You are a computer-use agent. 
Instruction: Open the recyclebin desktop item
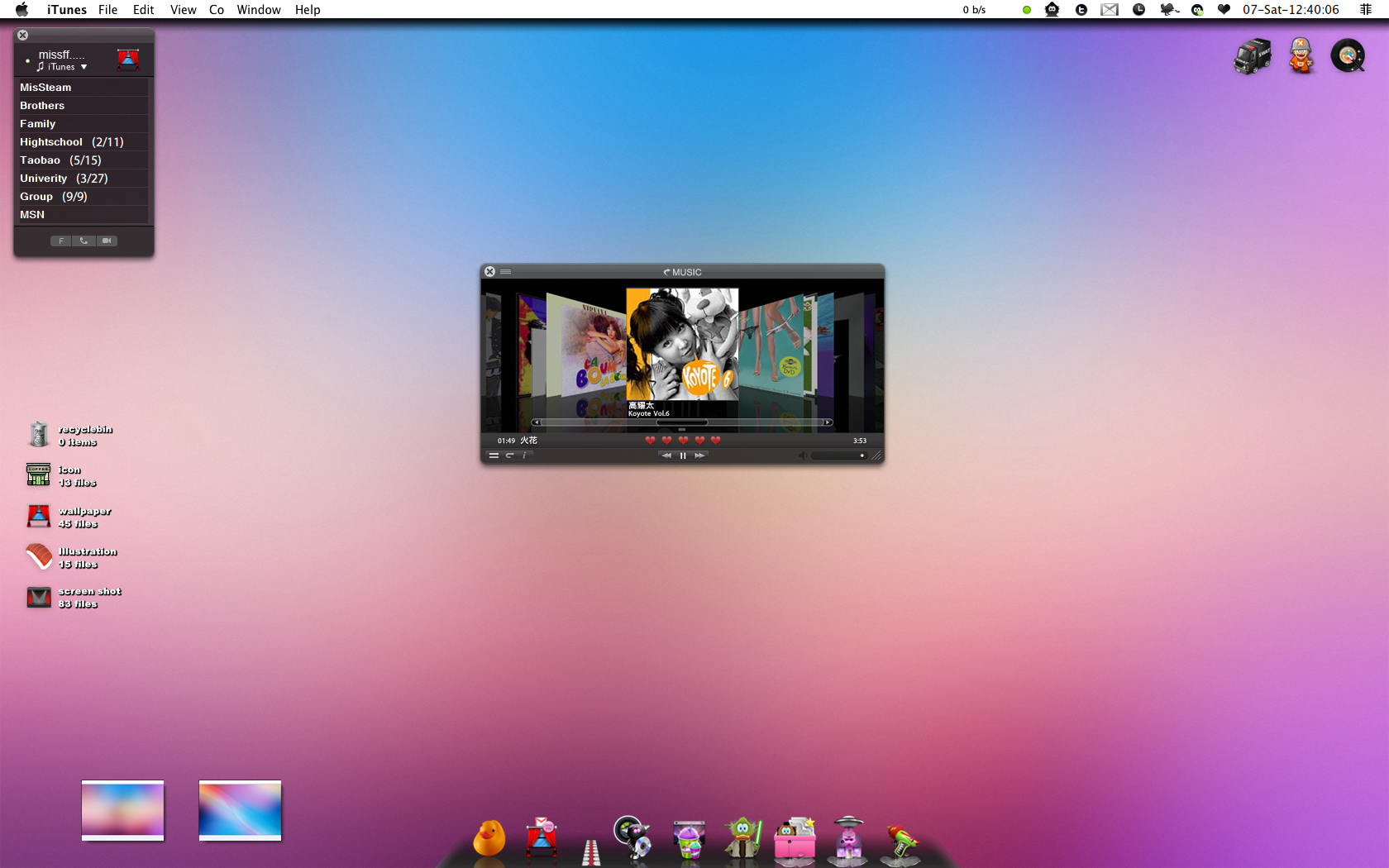[x=70, y=435]
